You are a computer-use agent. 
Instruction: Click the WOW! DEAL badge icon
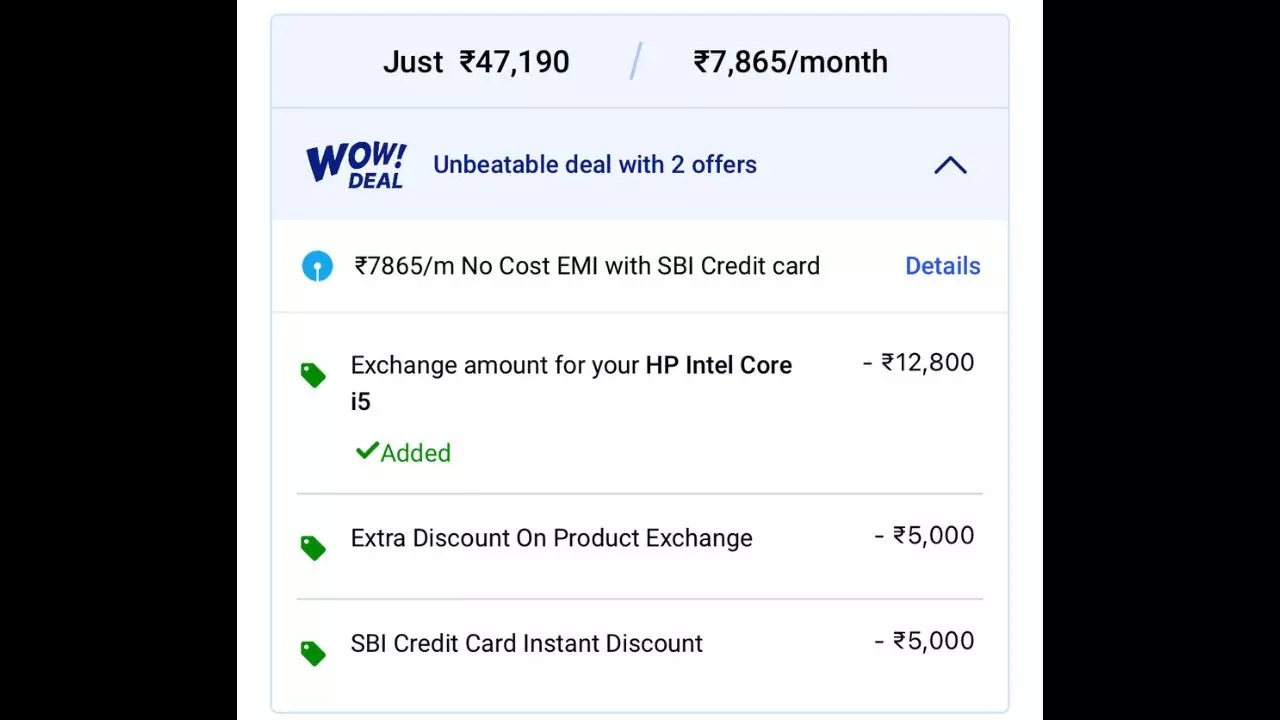coord(355,164)
